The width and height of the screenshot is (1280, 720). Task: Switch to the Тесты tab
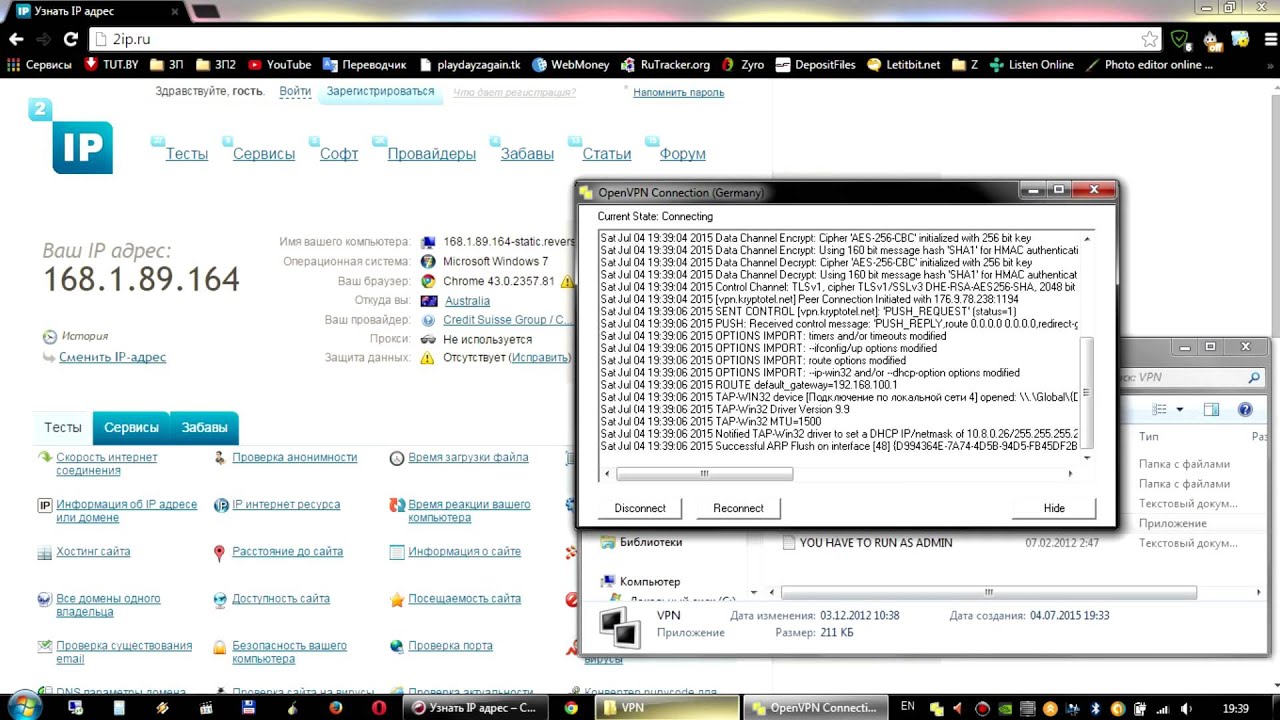[62, 427]
